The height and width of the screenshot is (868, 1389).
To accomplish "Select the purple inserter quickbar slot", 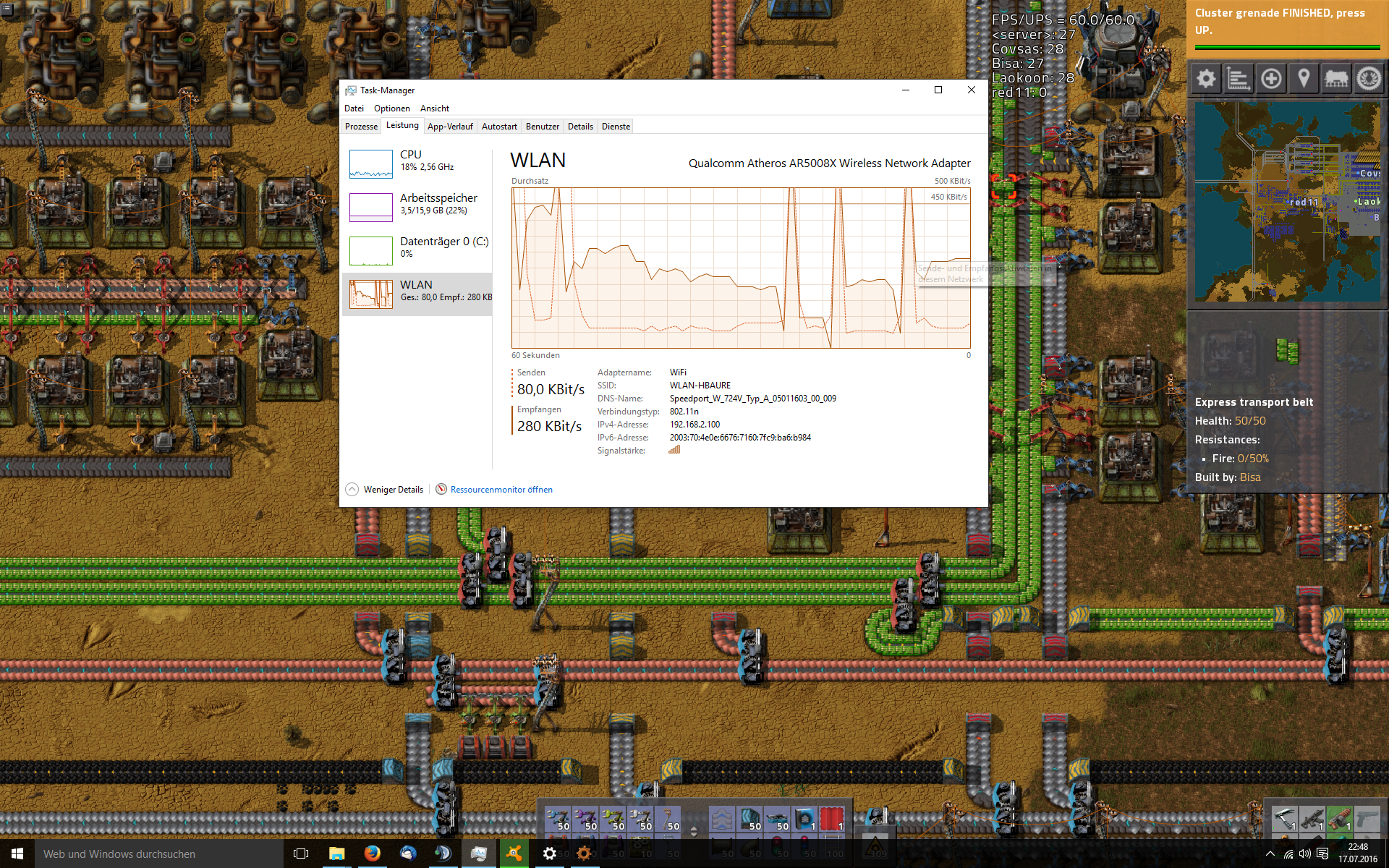I will coord(585,820).
